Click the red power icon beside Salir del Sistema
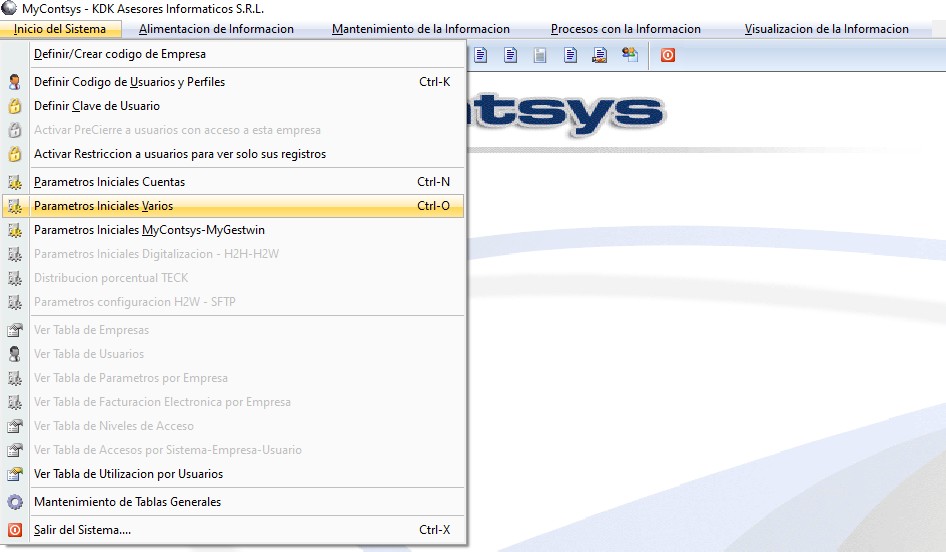The width and height of the screenshot is (946, 552). click(x=15, y=530)
